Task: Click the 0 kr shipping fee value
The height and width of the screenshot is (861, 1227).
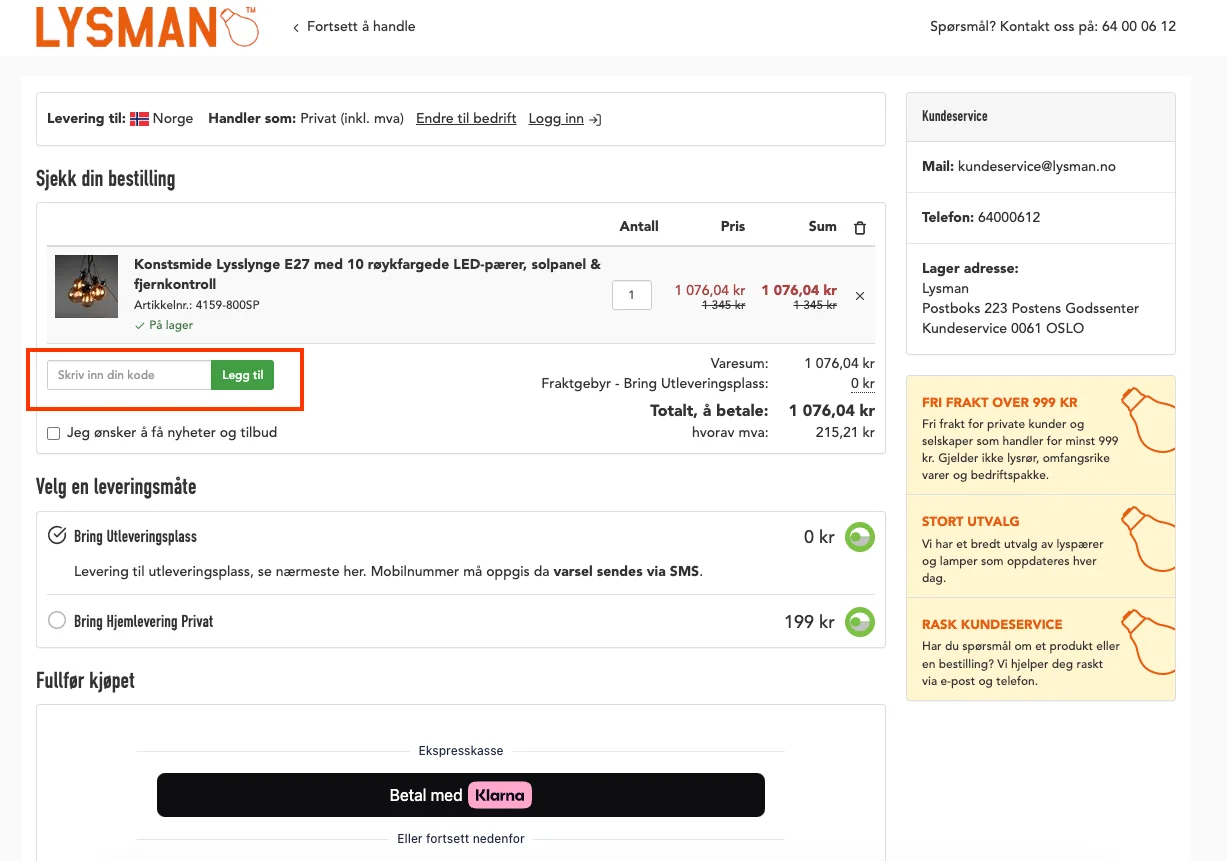Action: pyautogui.click(x=863, y=383)
